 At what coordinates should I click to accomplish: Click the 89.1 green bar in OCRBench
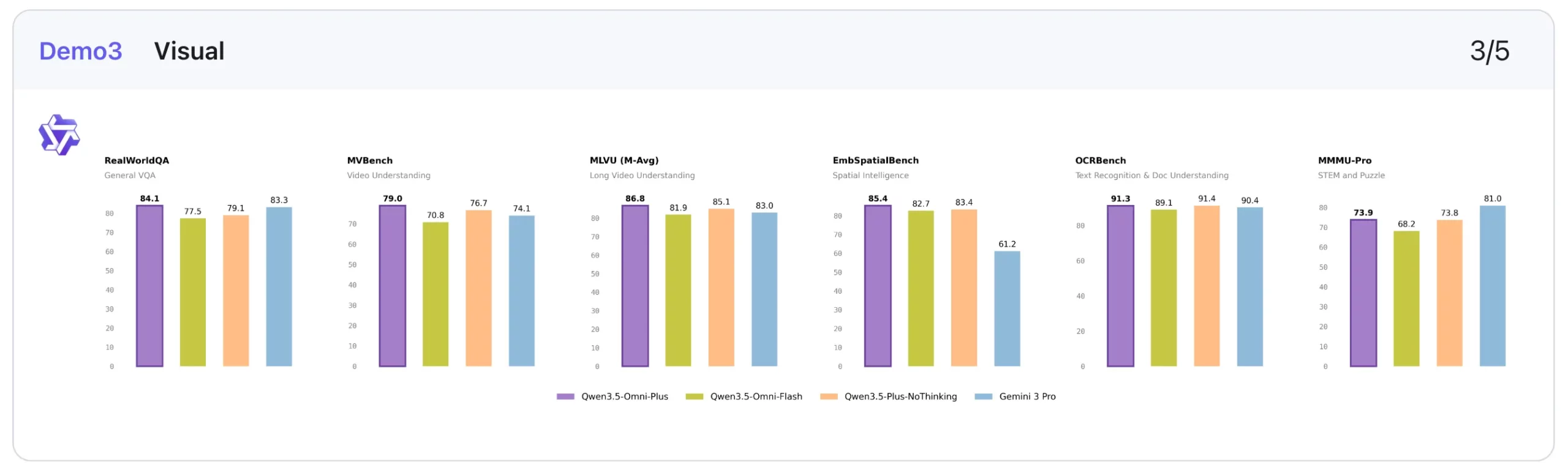1164,288
